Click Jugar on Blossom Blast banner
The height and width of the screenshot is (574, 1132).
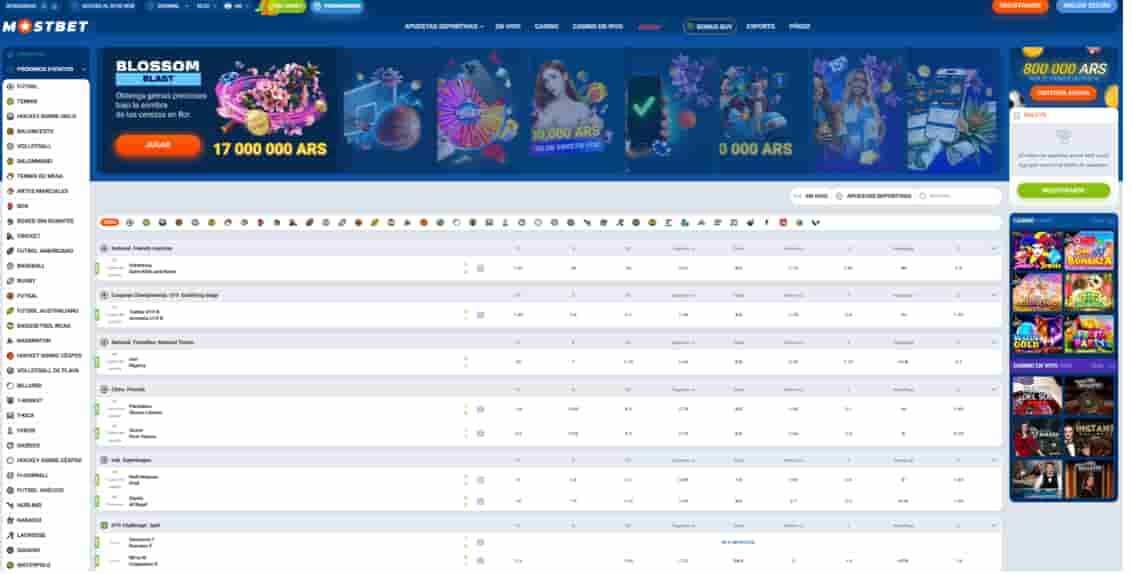tap(157, 145)
